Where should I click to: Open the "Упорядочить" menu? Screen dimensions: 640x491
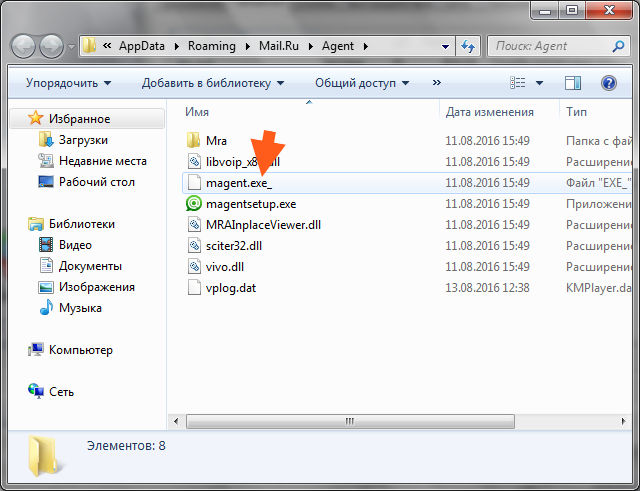point(68,83)
